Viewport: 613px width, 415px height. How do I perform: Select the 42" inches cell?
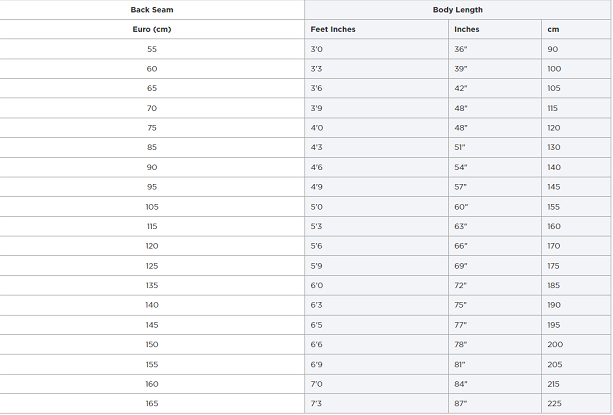(461, 88)
